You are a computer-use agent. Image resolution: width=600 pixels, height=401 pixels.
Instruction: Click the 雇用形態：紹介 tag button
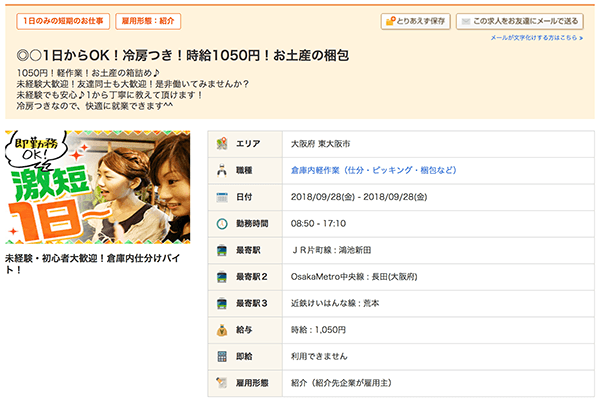click(148, 21)
